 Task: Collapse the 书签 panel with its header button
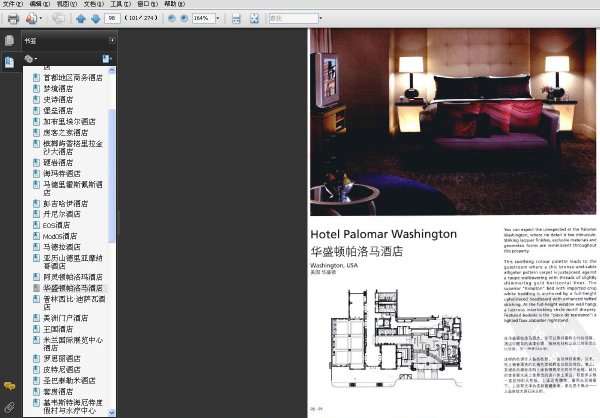112,40
